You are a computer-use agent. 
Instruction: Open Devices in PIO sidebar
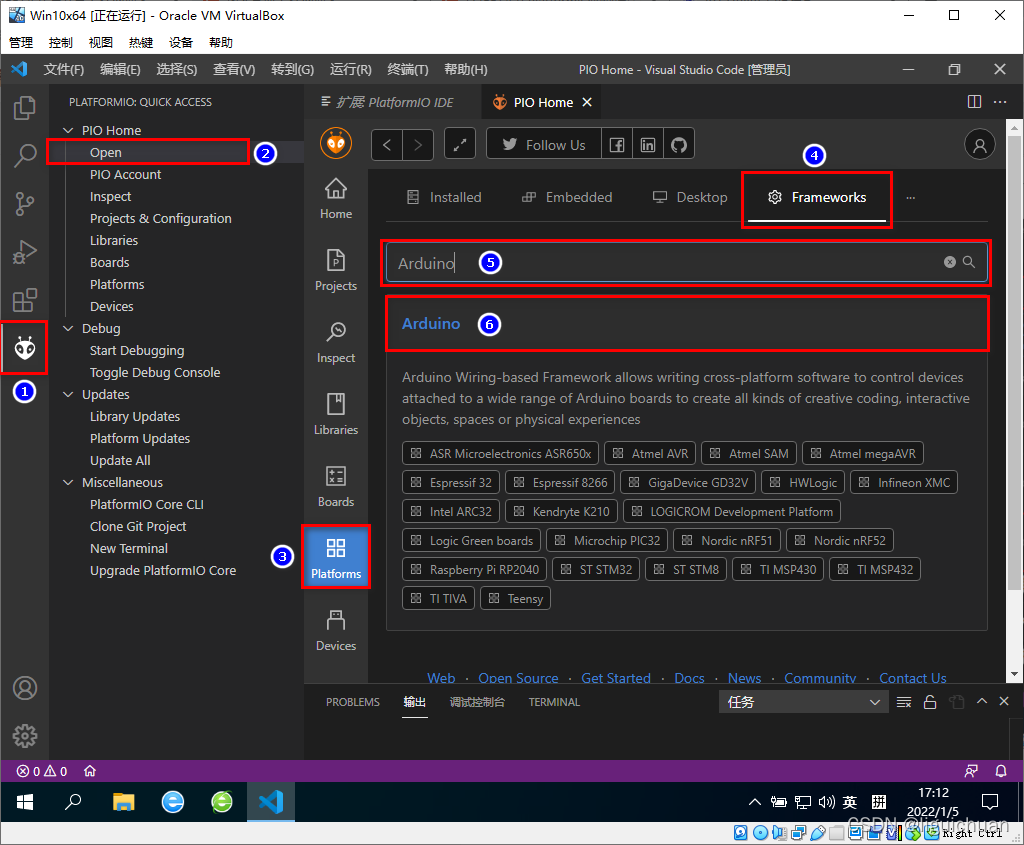coord(336,630)
